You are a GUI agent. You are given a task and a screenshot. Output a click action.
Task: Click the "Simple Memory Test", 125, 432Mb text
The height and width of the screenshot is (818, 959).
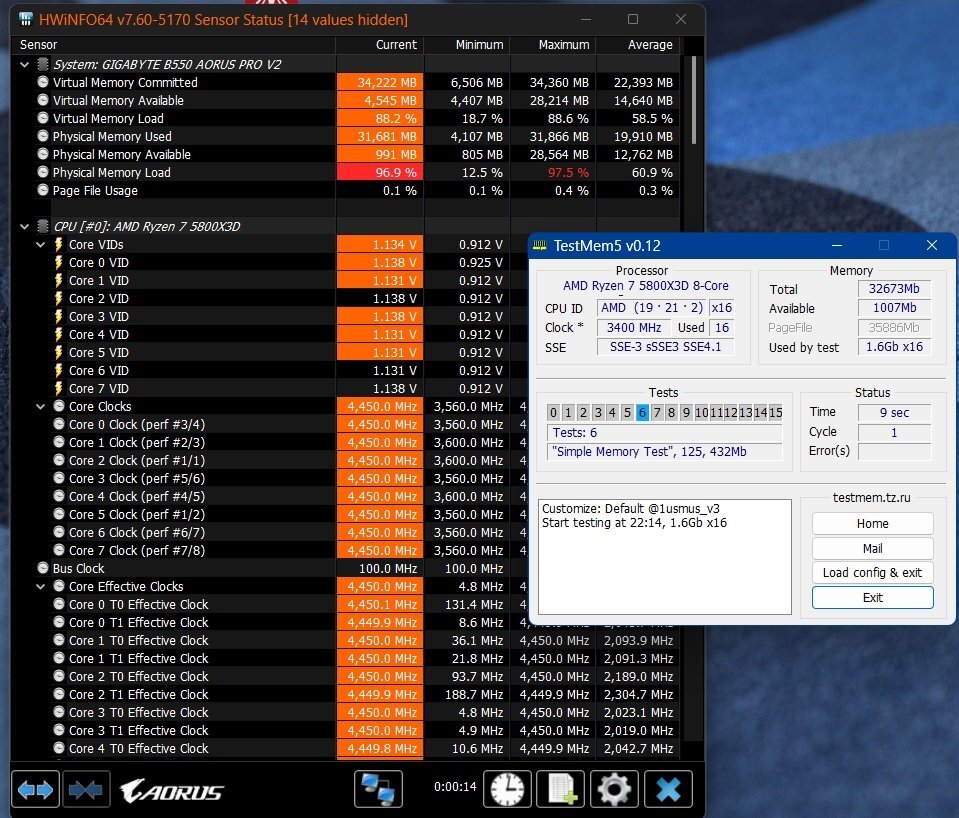point(649,452)
